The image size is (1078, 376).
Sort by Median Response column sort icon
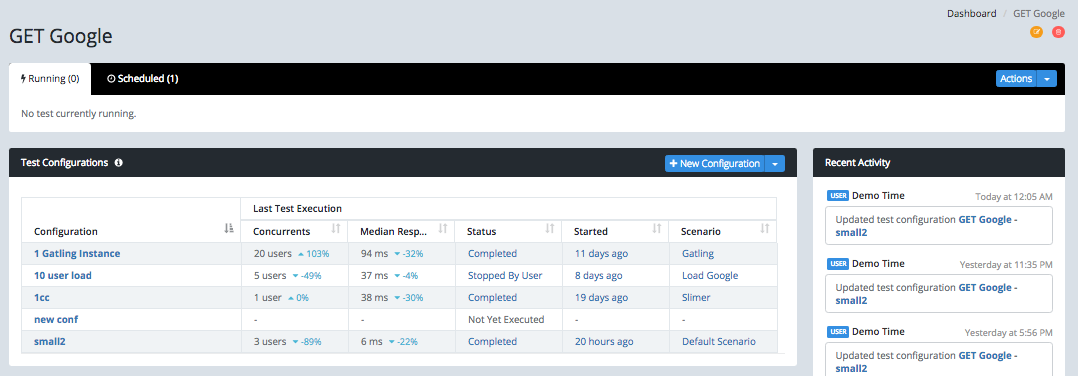point(443,228)
